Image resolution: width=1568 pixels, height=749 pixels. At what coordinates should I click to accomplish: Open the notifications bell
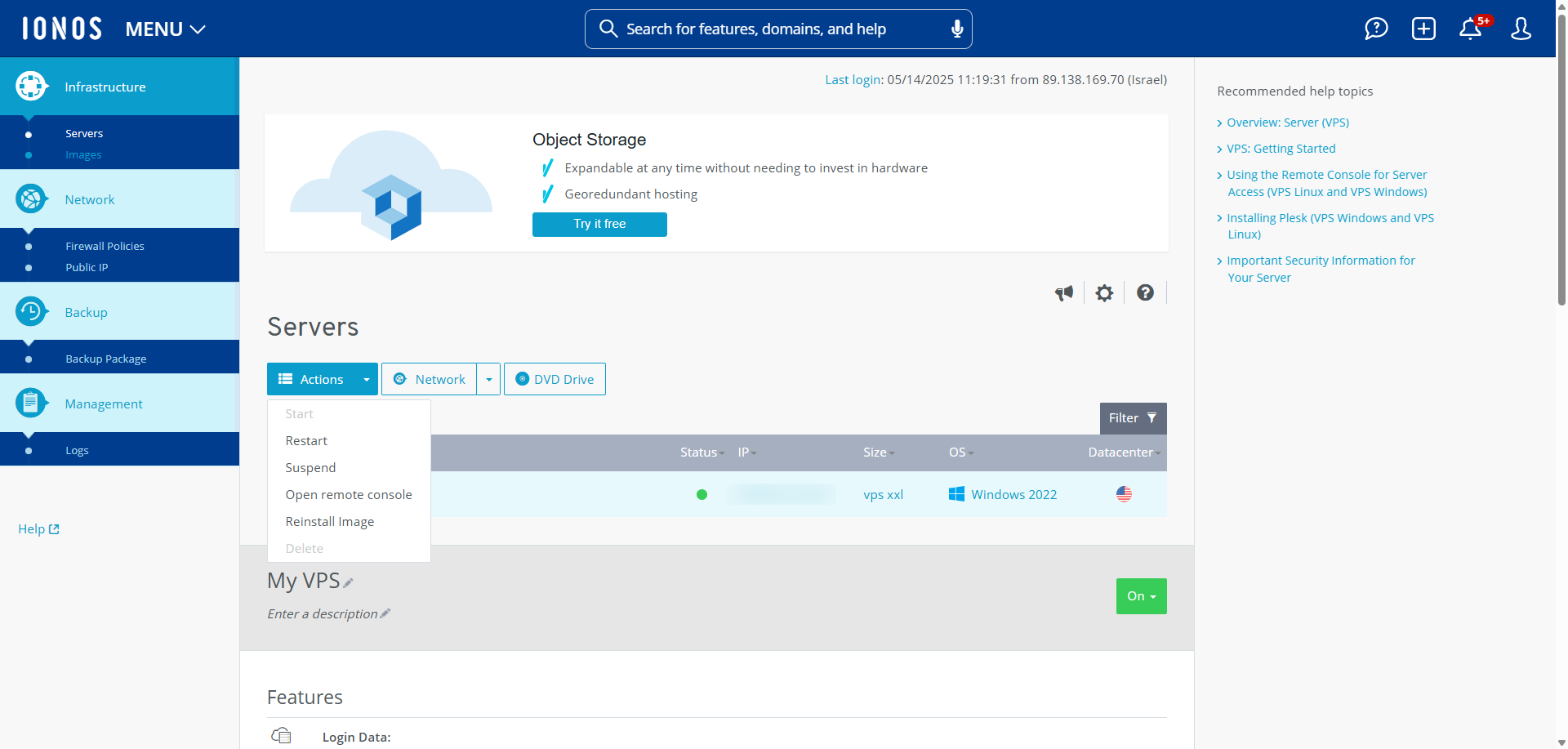tap(1471, 29)
